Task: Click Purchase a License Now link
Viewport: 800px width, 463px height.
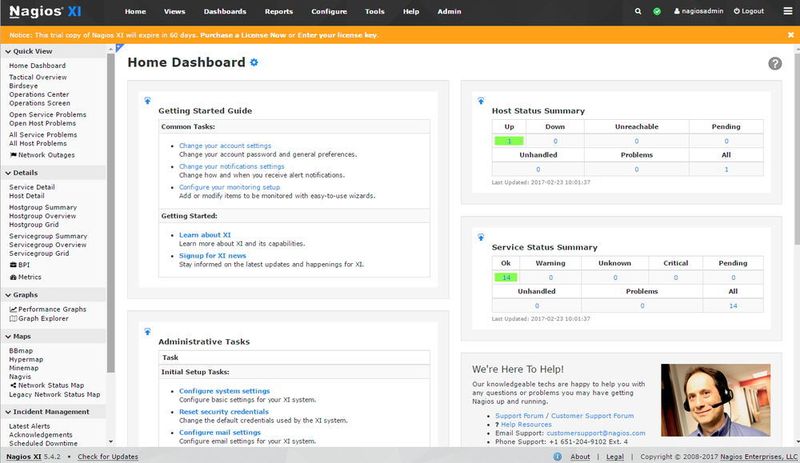Action: 243,35
